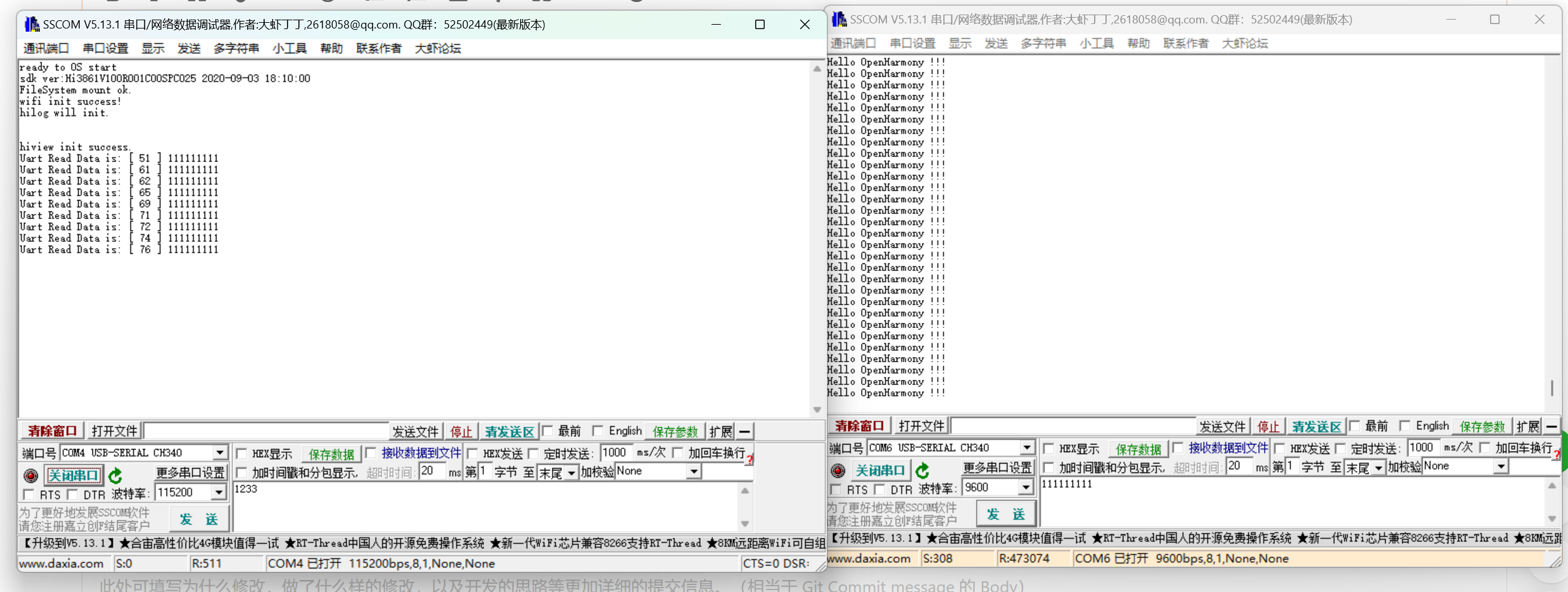Open baud rate 115200 dropdown in left window

point(219,492)
